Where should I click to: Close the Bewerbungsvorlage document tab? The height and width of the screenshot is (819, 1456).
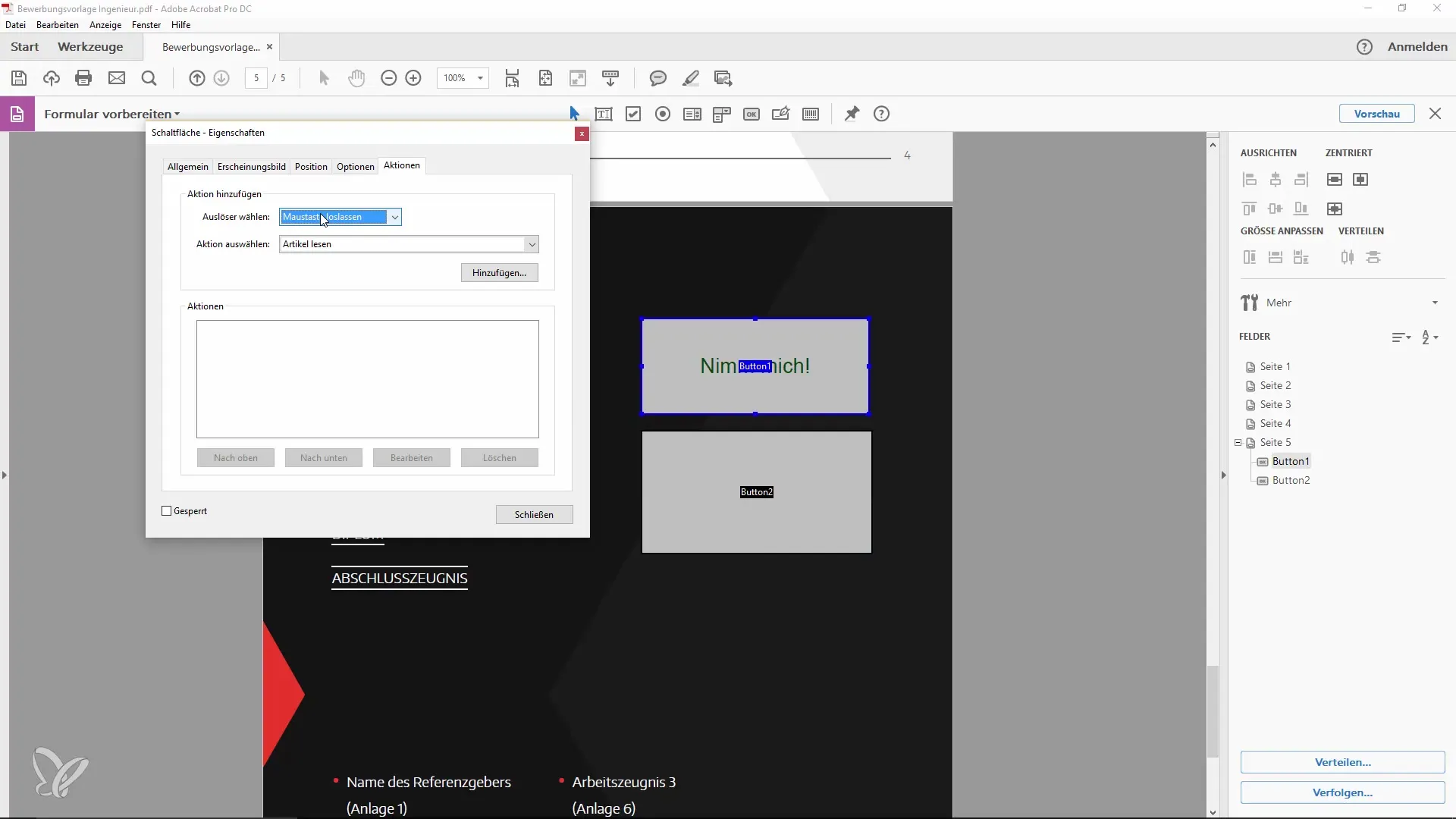[x=269, y=47]
